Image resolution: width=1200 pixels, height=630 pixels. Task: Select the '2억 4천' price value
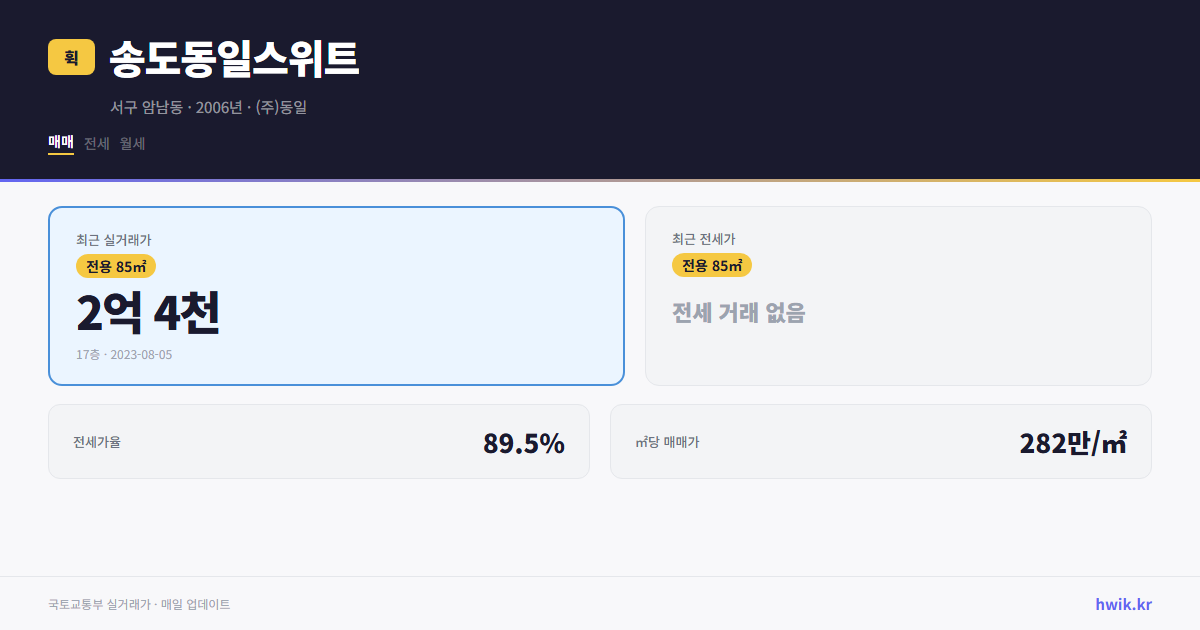[148, 314]
